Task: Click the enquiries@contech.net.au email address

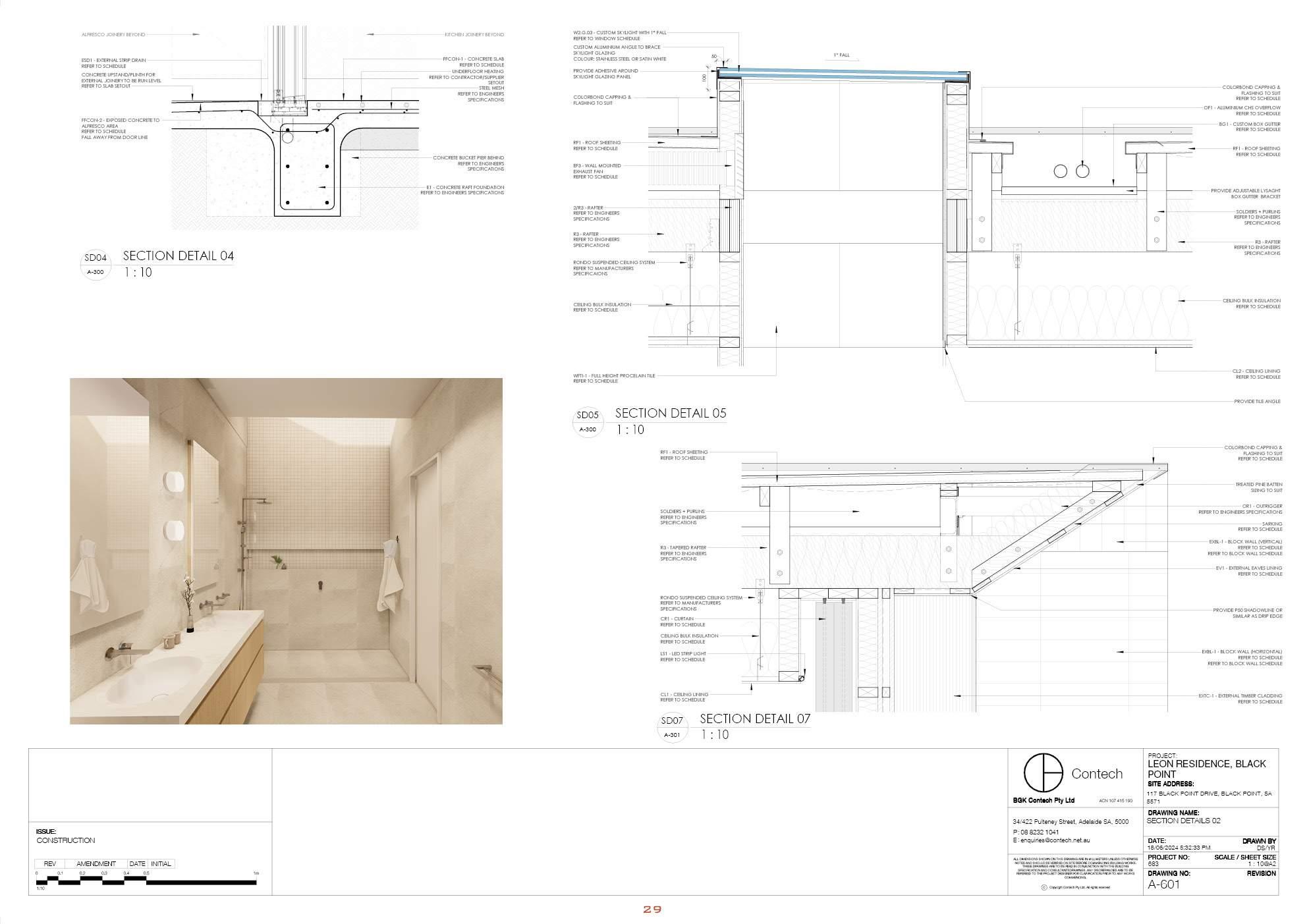Action: point(1054,840)
